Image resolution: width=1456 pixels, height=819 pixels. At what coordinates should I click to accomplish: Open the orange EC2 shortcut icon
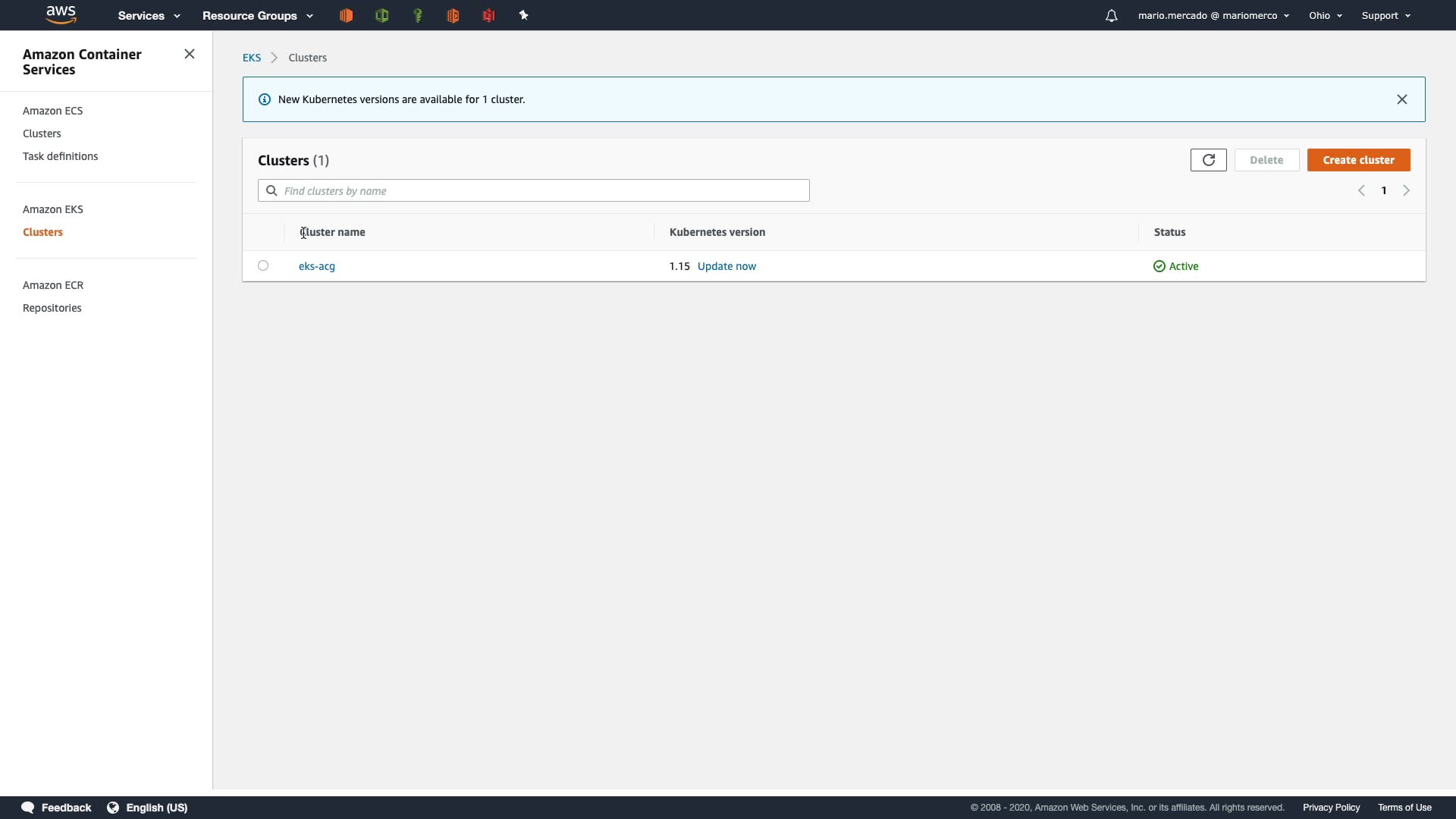(346, 15)
